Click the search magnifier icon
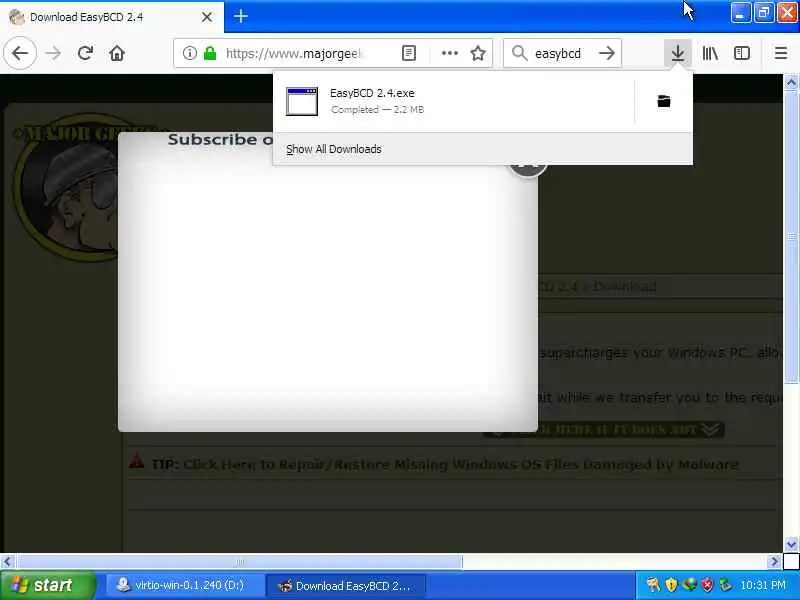The width and height of the screenshot is (800, 600). pos(519,53)
